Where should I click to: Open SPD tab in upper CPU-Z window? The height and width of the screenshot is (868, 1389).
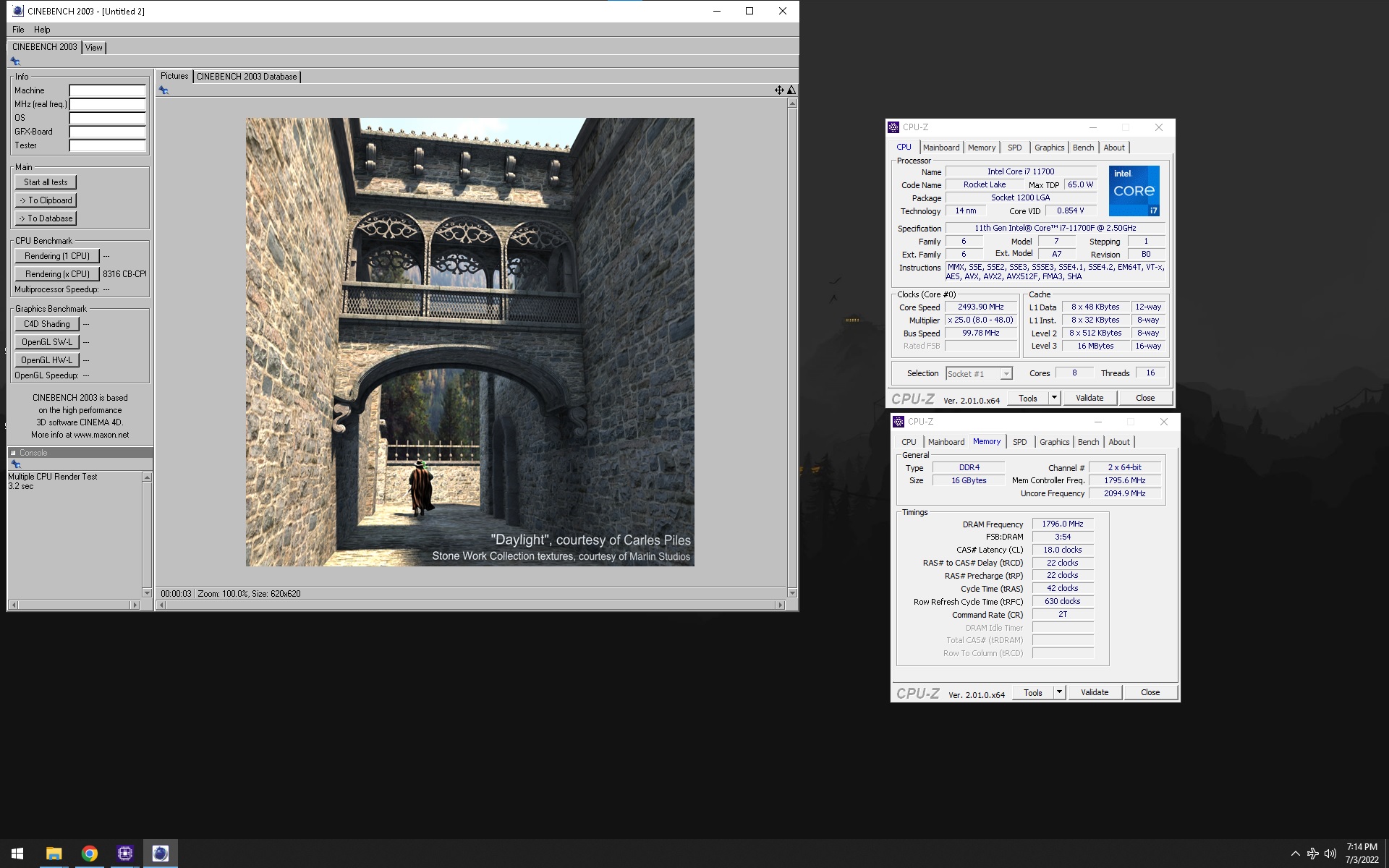tap(1015, 148)
